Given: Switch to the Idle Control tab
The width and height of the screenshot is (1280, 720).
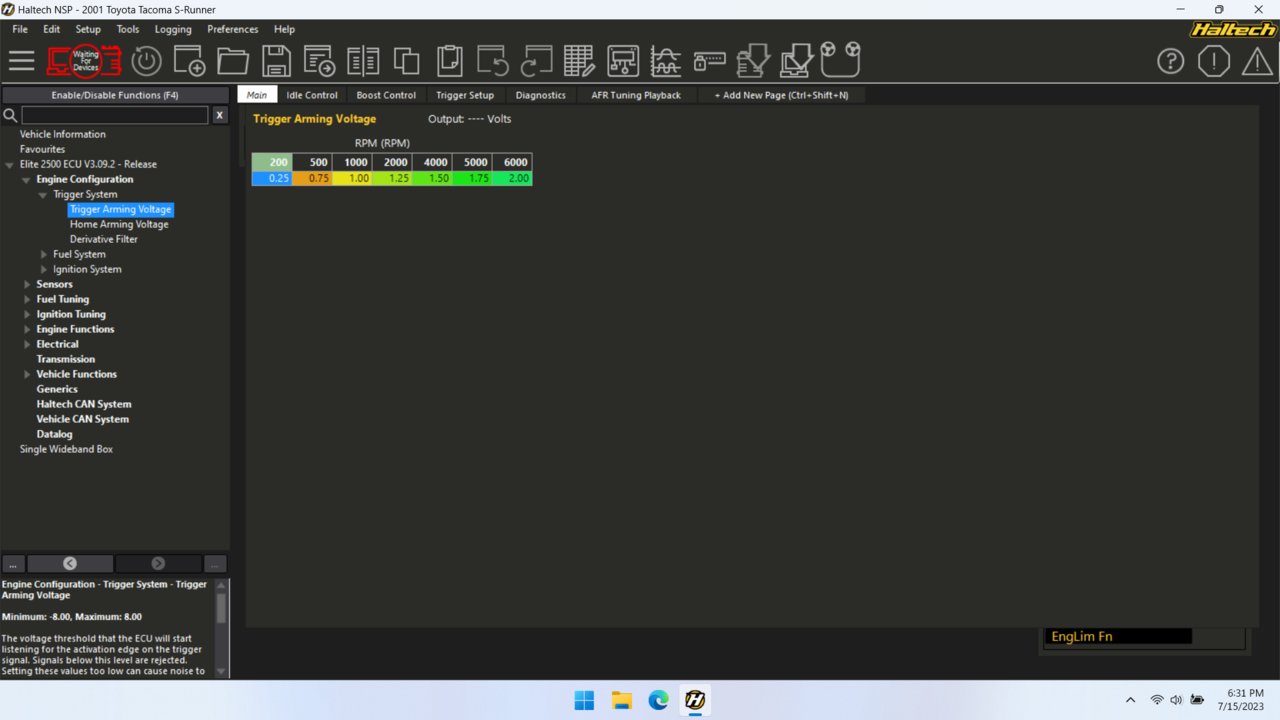Looking at the screenshot, I should click(312, 95).
